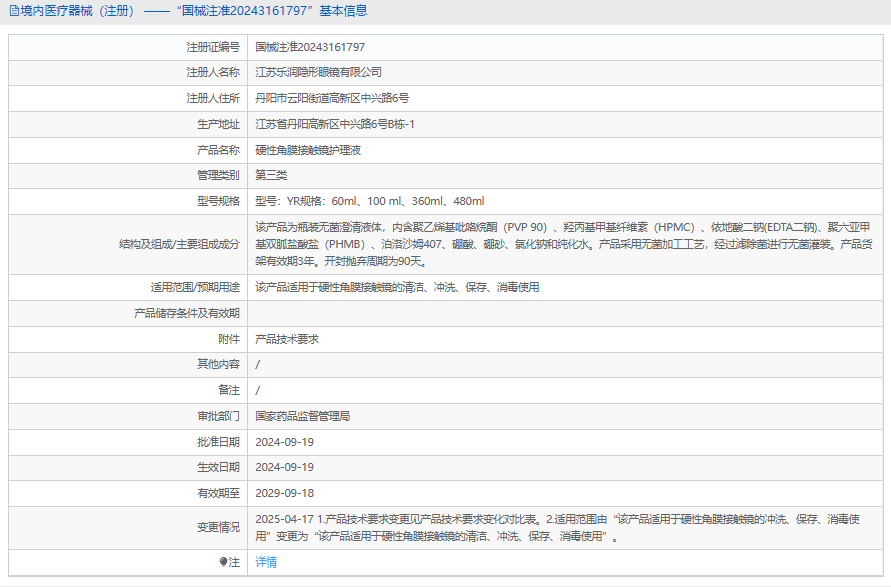
Task: Click registrant name 江苏乐润隐形眼镜有限公司
Action: [318, 73]
